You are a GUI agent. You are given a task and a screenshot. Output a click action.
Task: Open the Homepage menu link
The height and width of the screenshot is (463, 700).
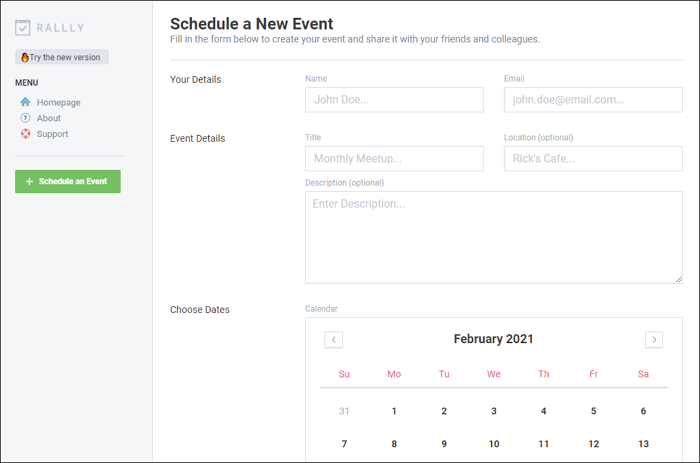pos(58,102)
